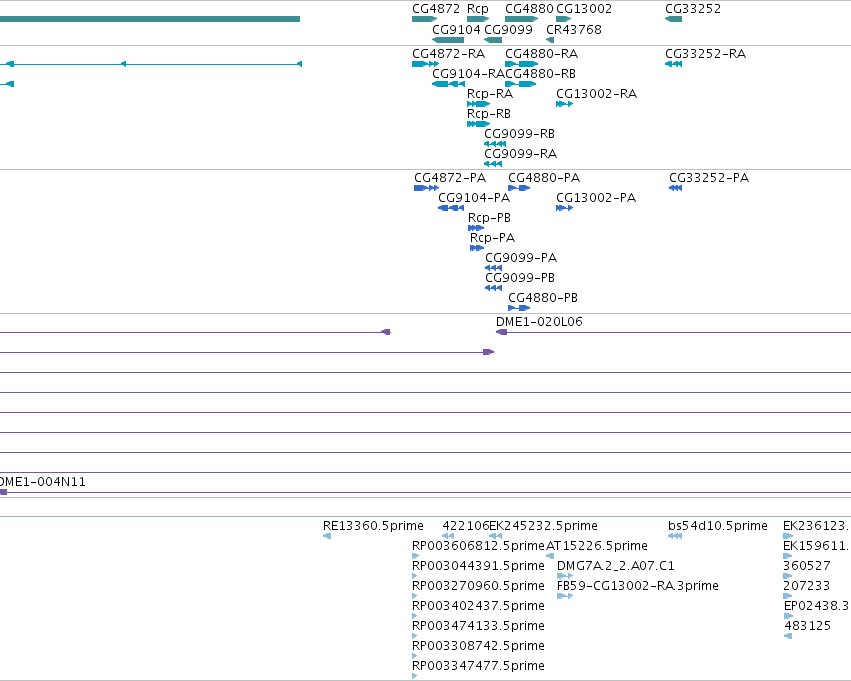Click the RE13360.5prime EST arrow glyph
851x681 pixels.
coord(327,536)
